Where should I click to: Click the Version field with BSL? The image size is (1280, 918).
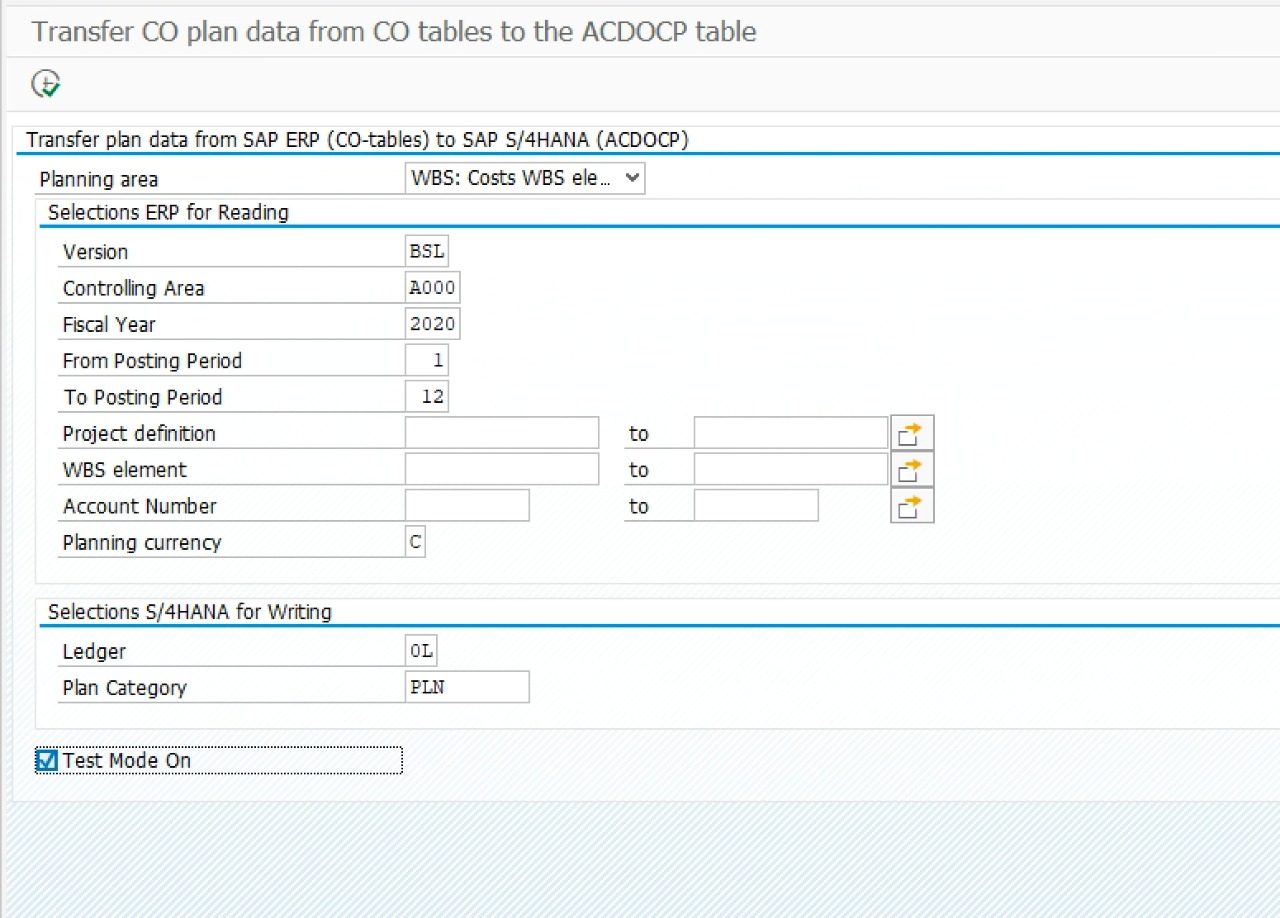pos(427,251)
